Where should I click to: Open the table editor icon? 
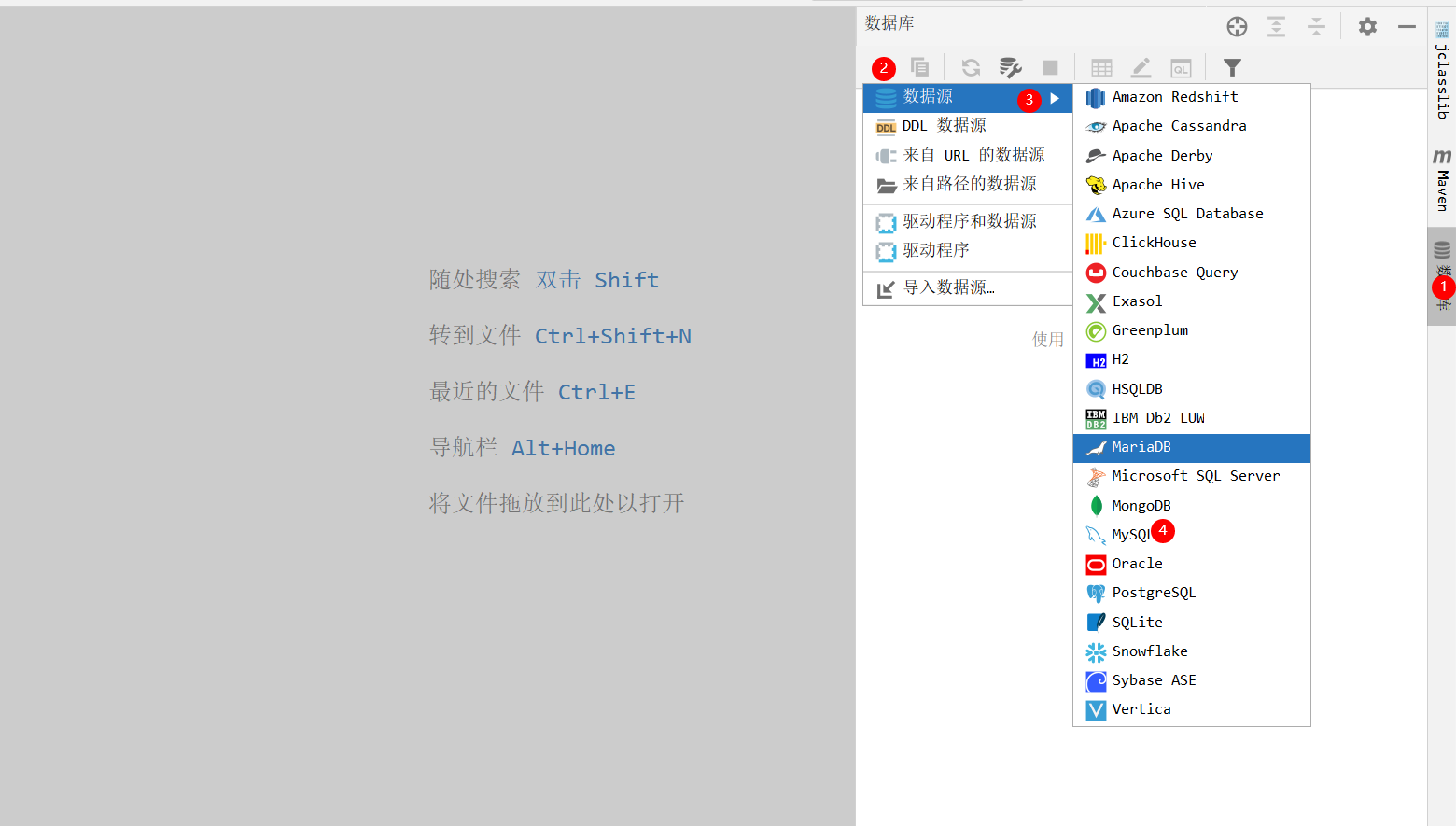pyautogui.click(x=1101, y=67)
